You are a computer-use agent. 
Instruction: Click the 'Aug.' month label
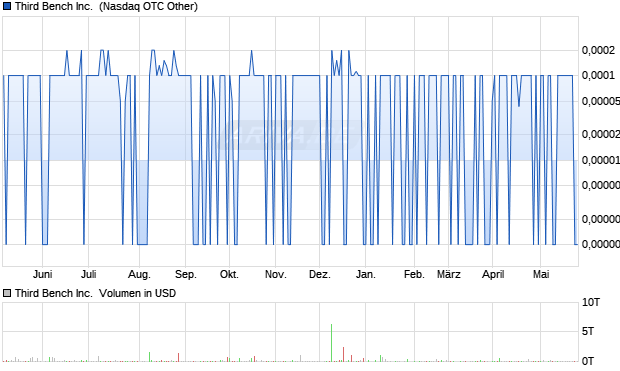[139, 274]
